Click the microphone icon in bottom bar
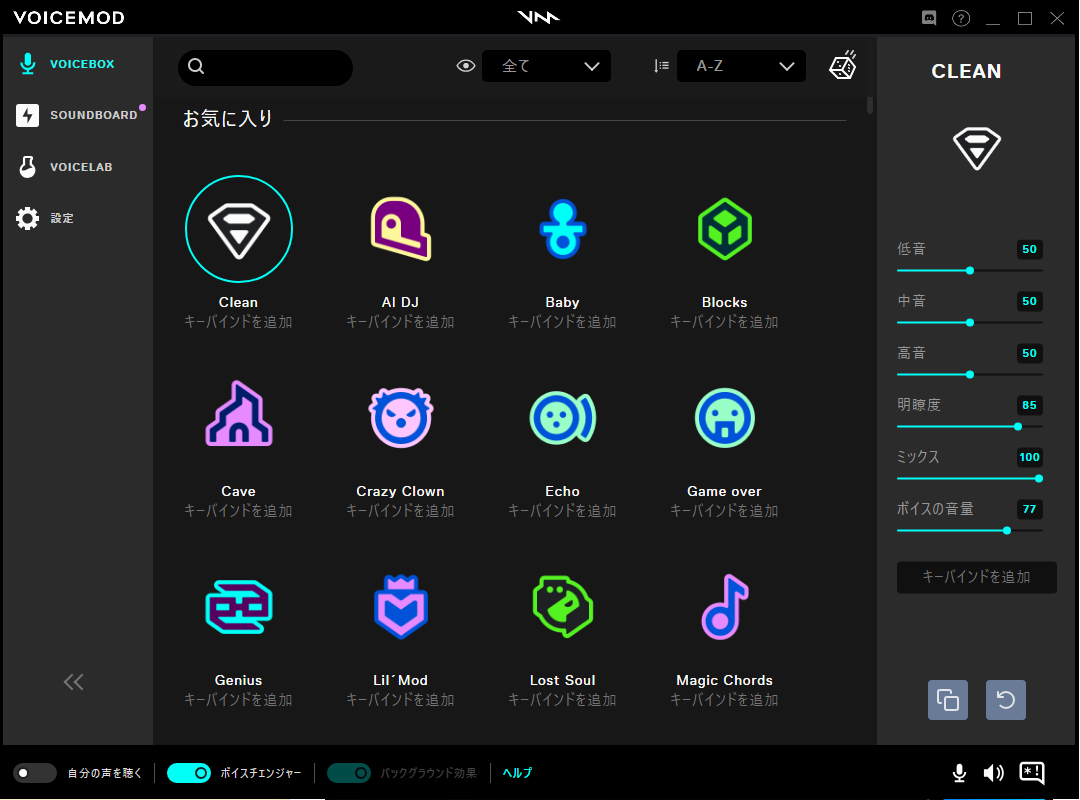The width and height of the screenshot is (1080, 800). click(x=959, y=773)
